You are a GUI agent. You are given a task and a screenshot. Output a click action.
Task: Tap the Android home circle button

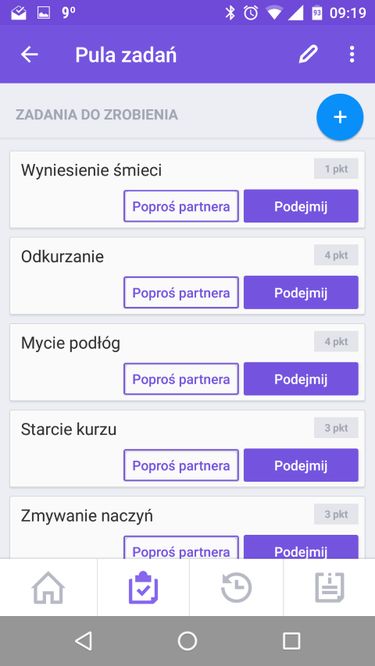[x=187, y=641]
